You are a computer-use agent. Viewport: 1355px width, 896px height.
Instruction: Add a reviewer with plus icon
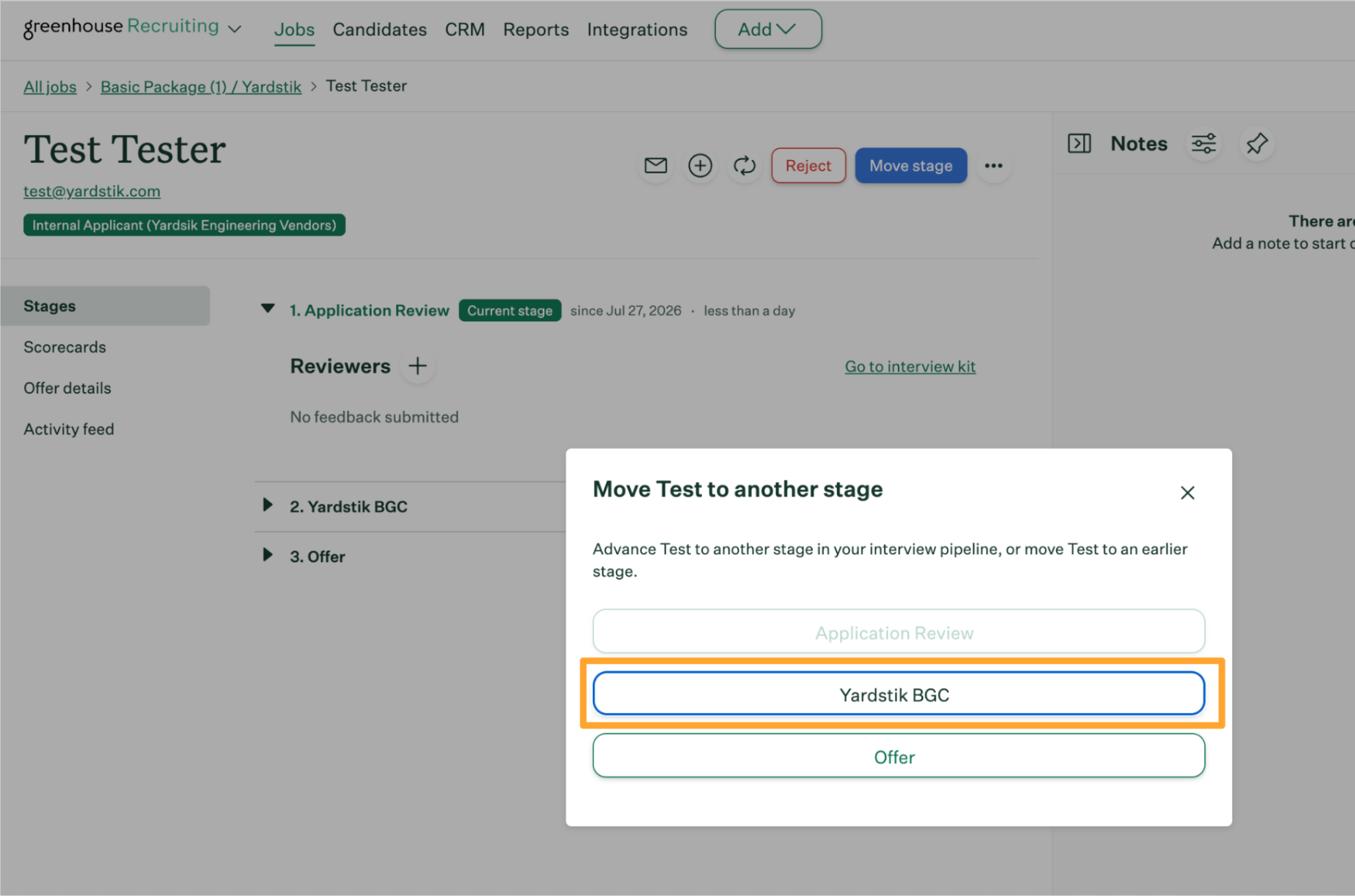click(417, 366)
